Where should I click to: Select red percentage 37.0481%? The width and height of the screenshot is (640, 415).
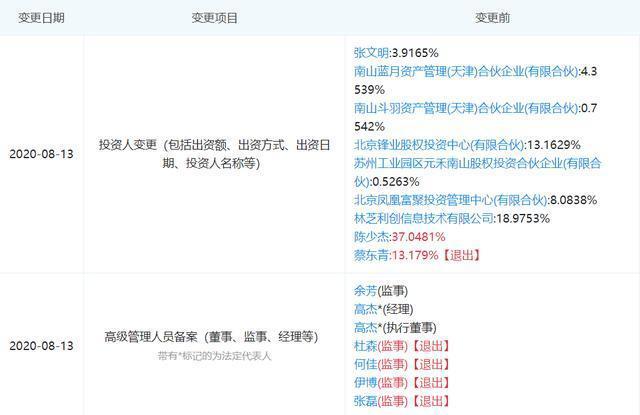(x=418, y=237)
